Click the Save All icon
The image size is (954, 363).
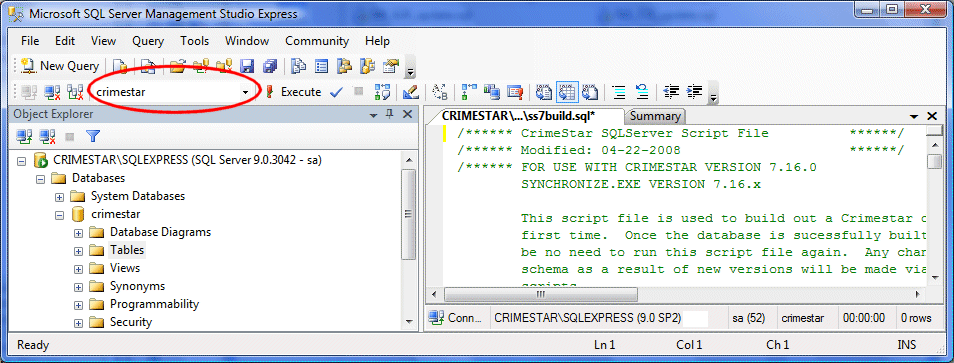[x=270, y=66]
